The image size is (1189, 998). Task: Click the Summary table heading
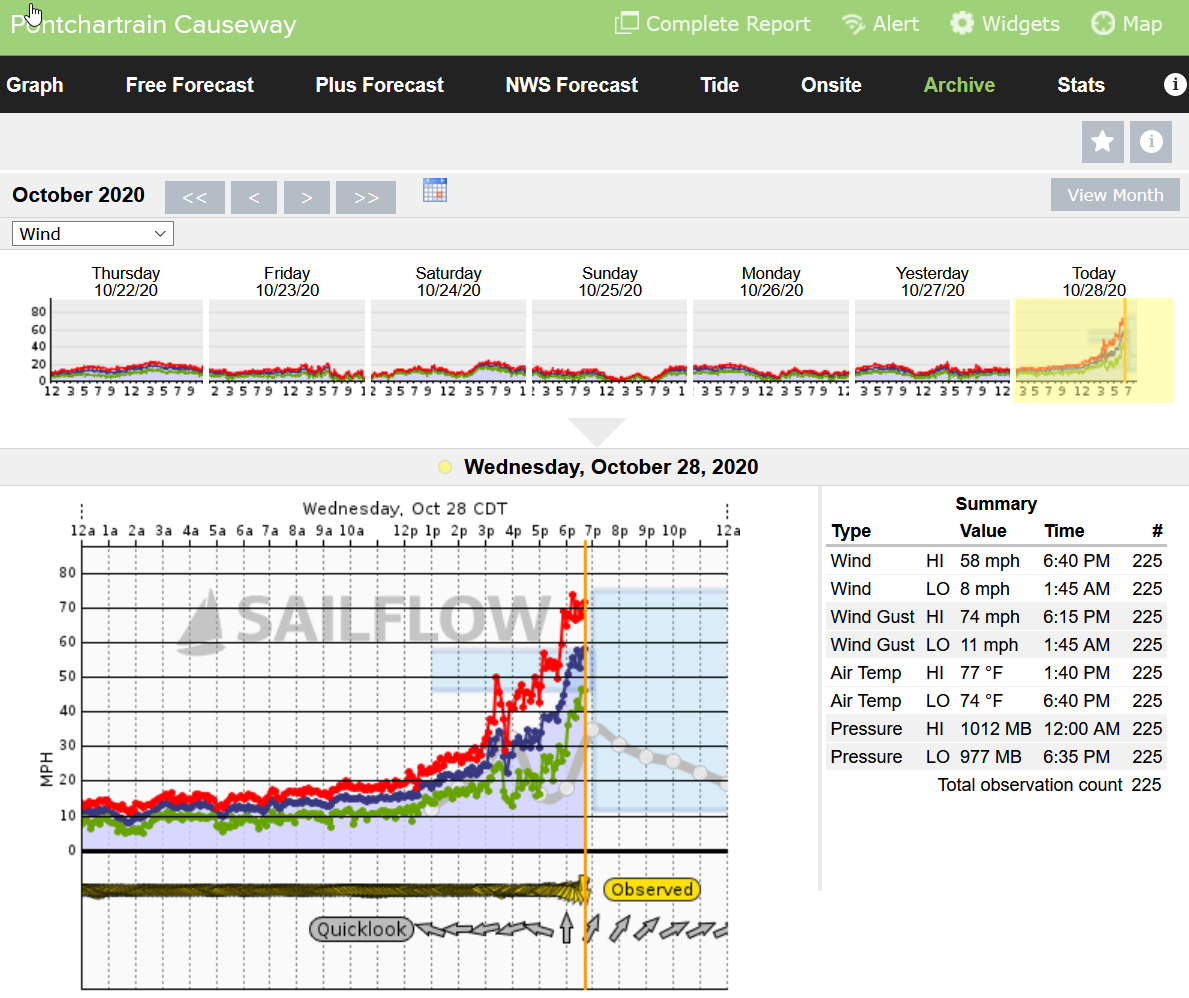pyautogui.click(x=996, y=504)
